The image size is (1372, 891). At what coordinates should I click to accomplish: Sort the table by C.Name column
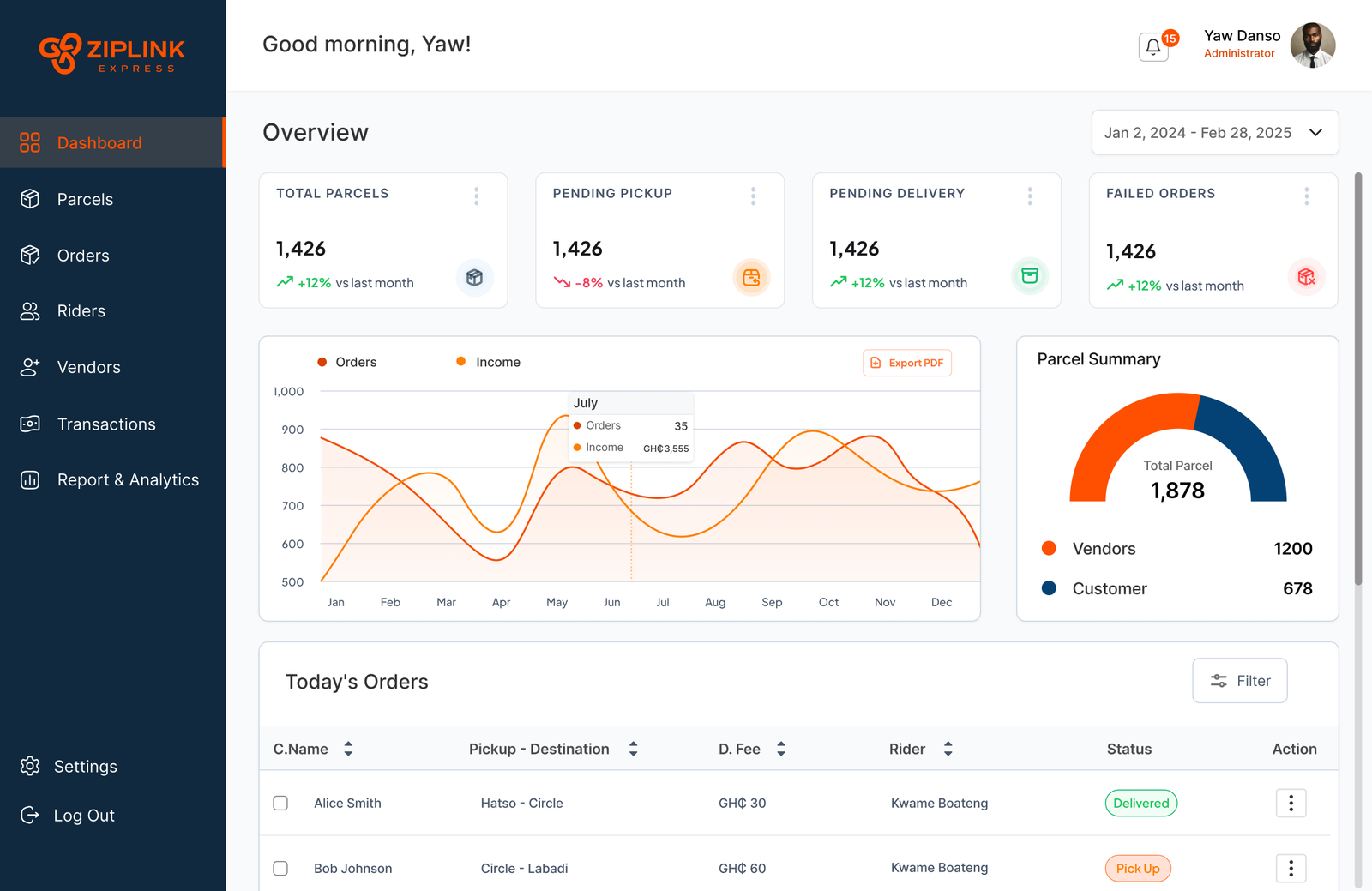pyautogui.click(x=348, y=750)
